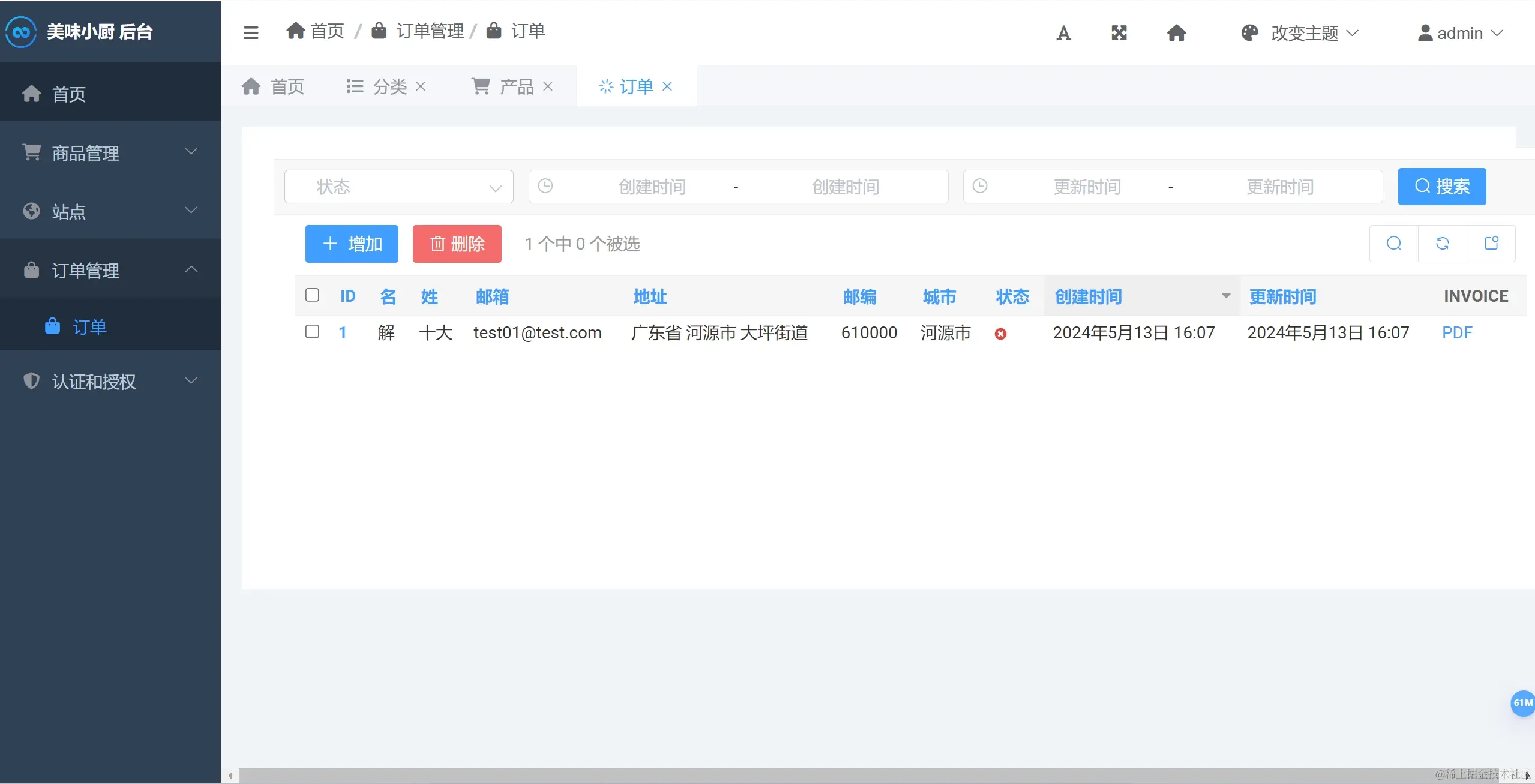Image resolution: width=1535 pixels, height=784 pixels.
Task: Check the checkbox for order row 1
Action: [312, 332]
